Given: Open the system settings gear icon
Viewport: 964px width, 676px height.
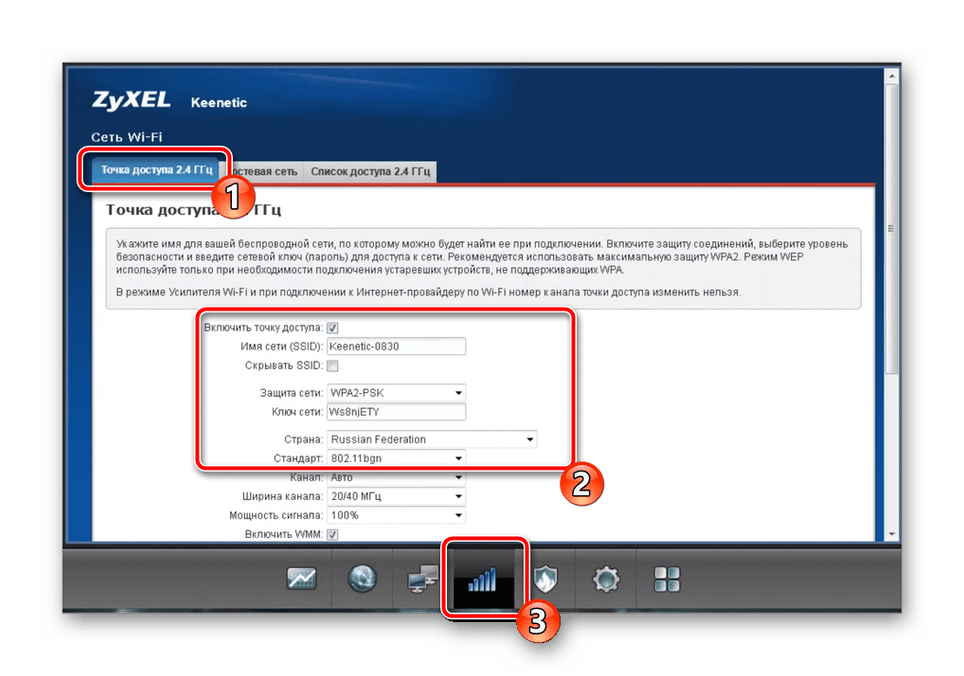Looking at the screenshot, I should coord(606,579).
